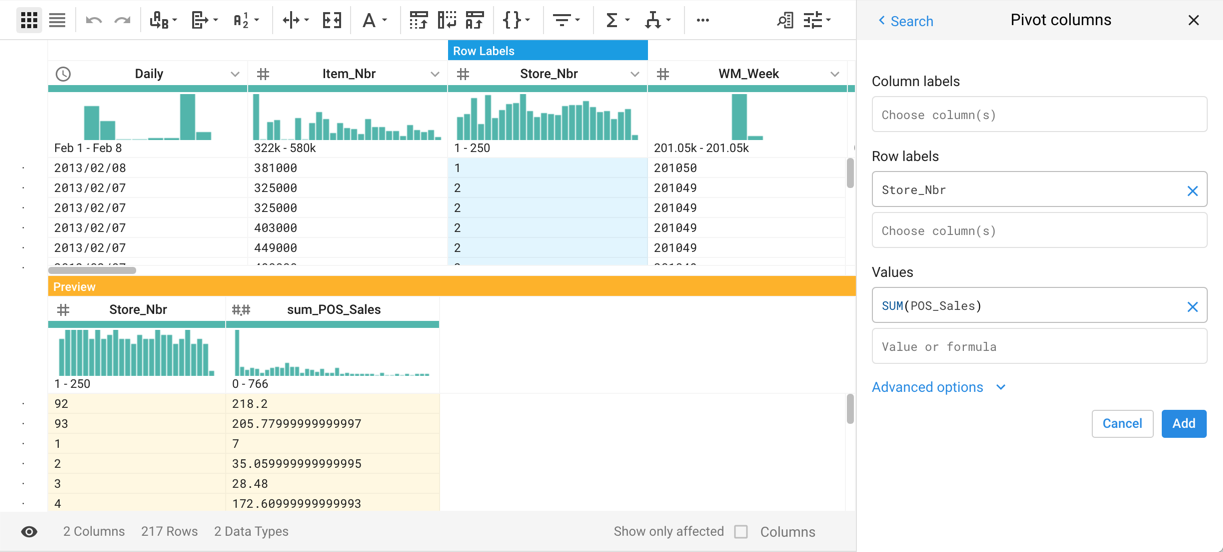The image size is (1223, 552).
Task: Expand Advanced options section
Action: [x=938, y=387]
